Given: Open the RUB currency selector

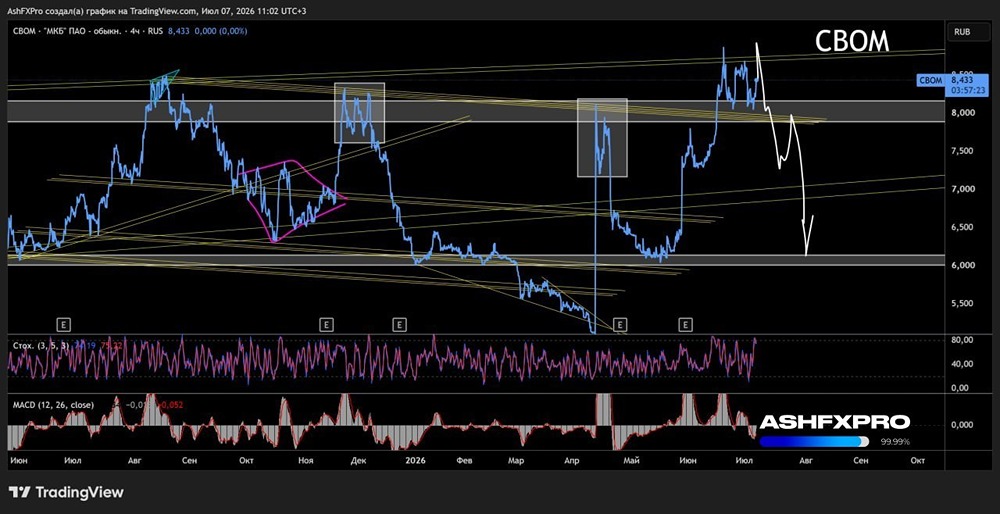Looking at the screenshot, I should [x=963, y=31].
